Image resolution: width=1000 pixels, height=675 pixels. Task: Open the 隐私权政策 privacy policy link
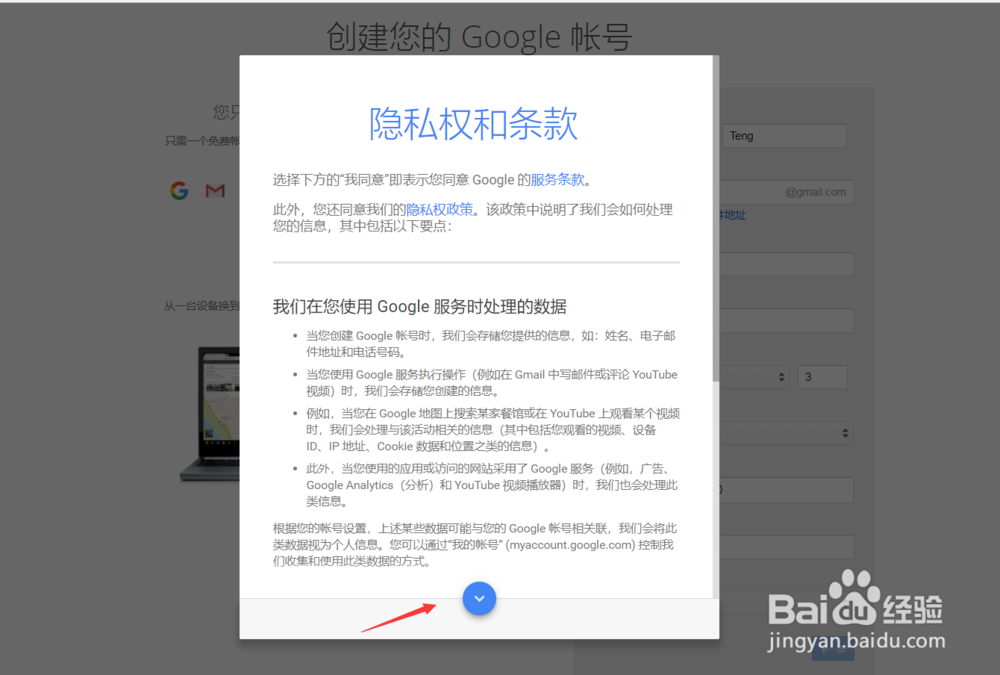pos(439,209)
